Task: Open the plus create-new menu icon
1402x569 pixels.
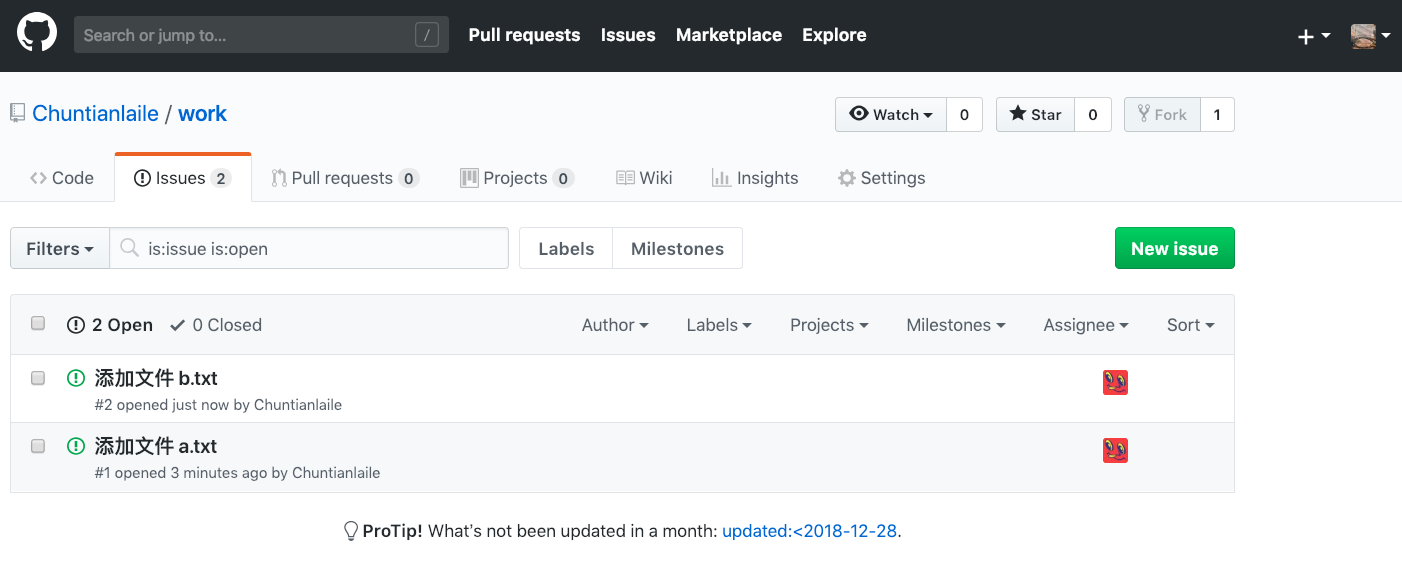Action: pos(1313,36)
